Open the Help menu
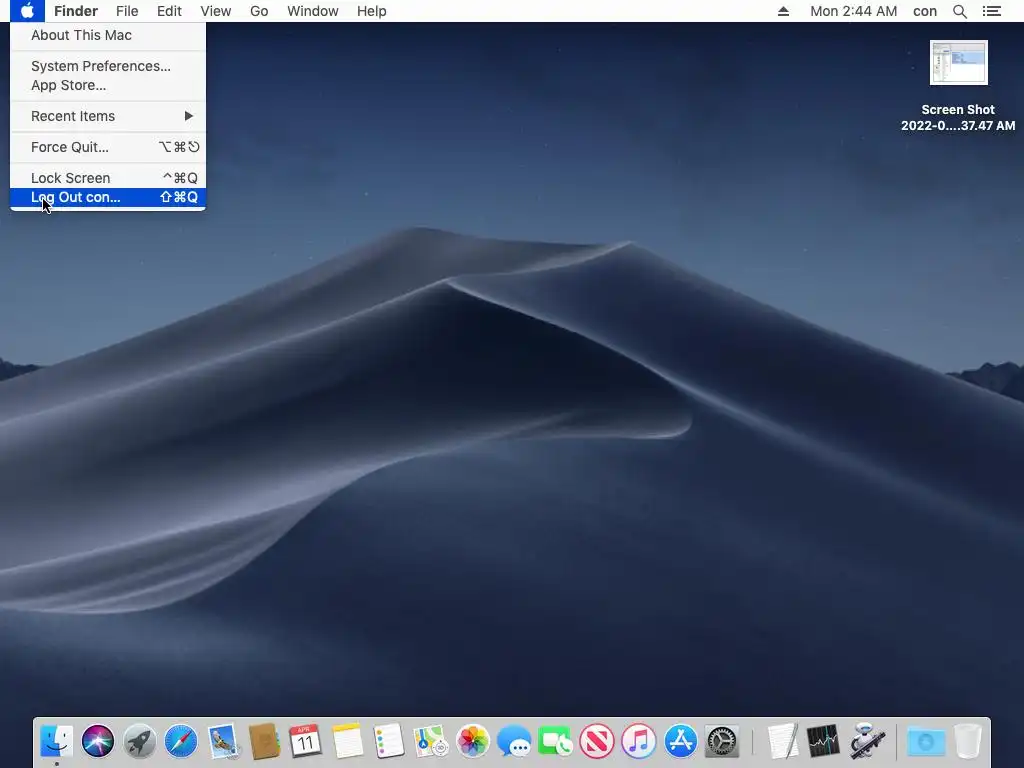 click(x=372, y=11)
